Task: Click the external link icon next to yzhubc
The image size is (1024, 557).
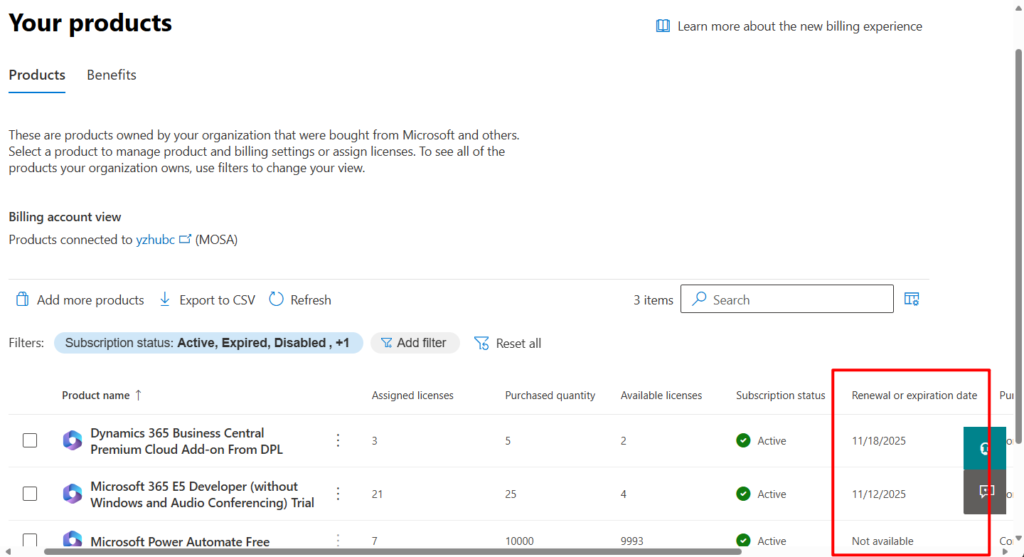Action: [x=185, y=240]
